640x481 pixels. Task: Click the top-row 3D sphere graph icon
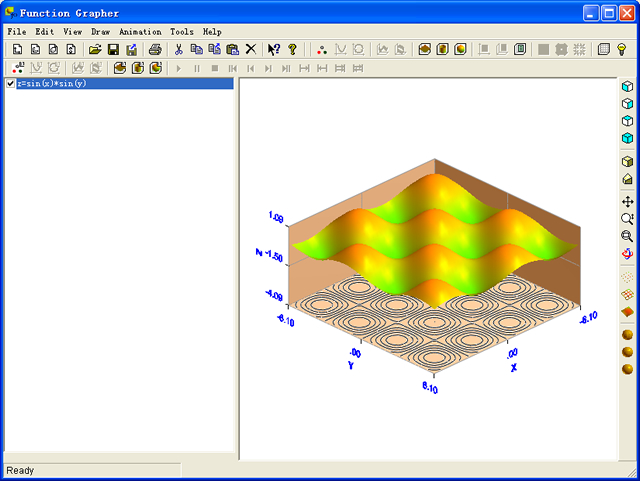[x=460, y=49]
